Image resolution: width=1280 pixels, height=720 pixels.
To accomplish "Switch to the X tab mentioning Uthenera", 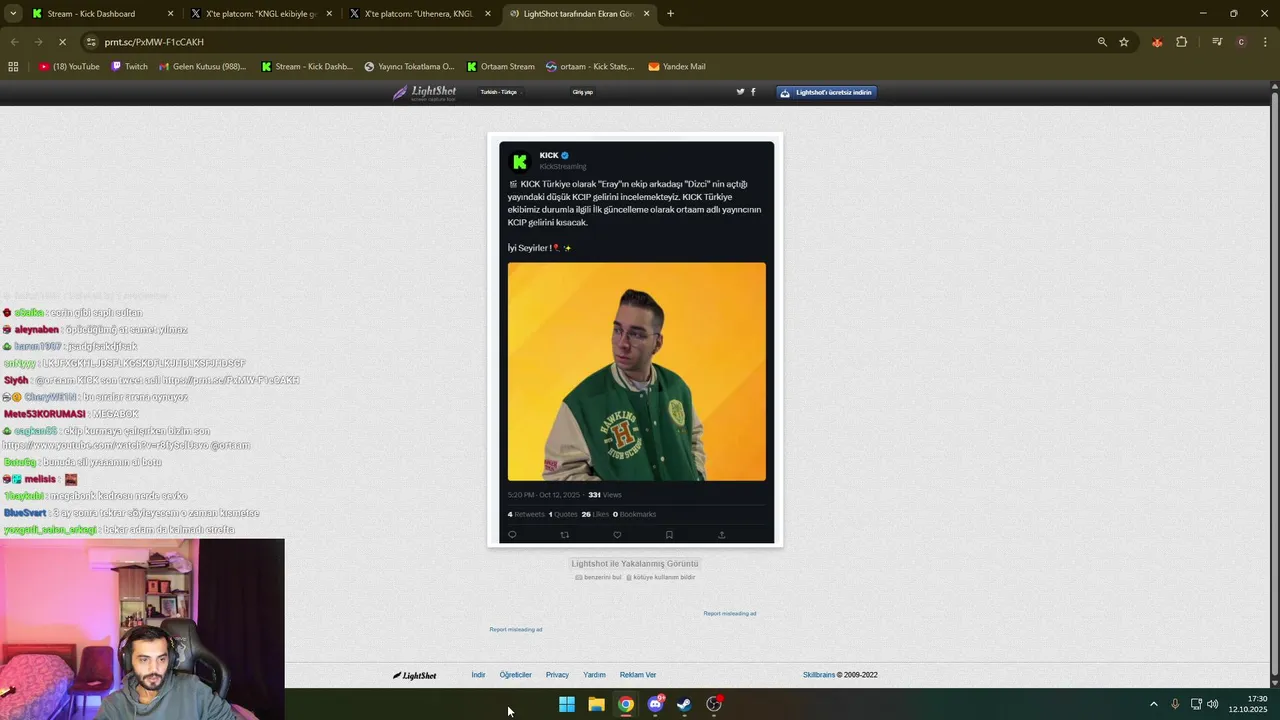I will [420, 14].
